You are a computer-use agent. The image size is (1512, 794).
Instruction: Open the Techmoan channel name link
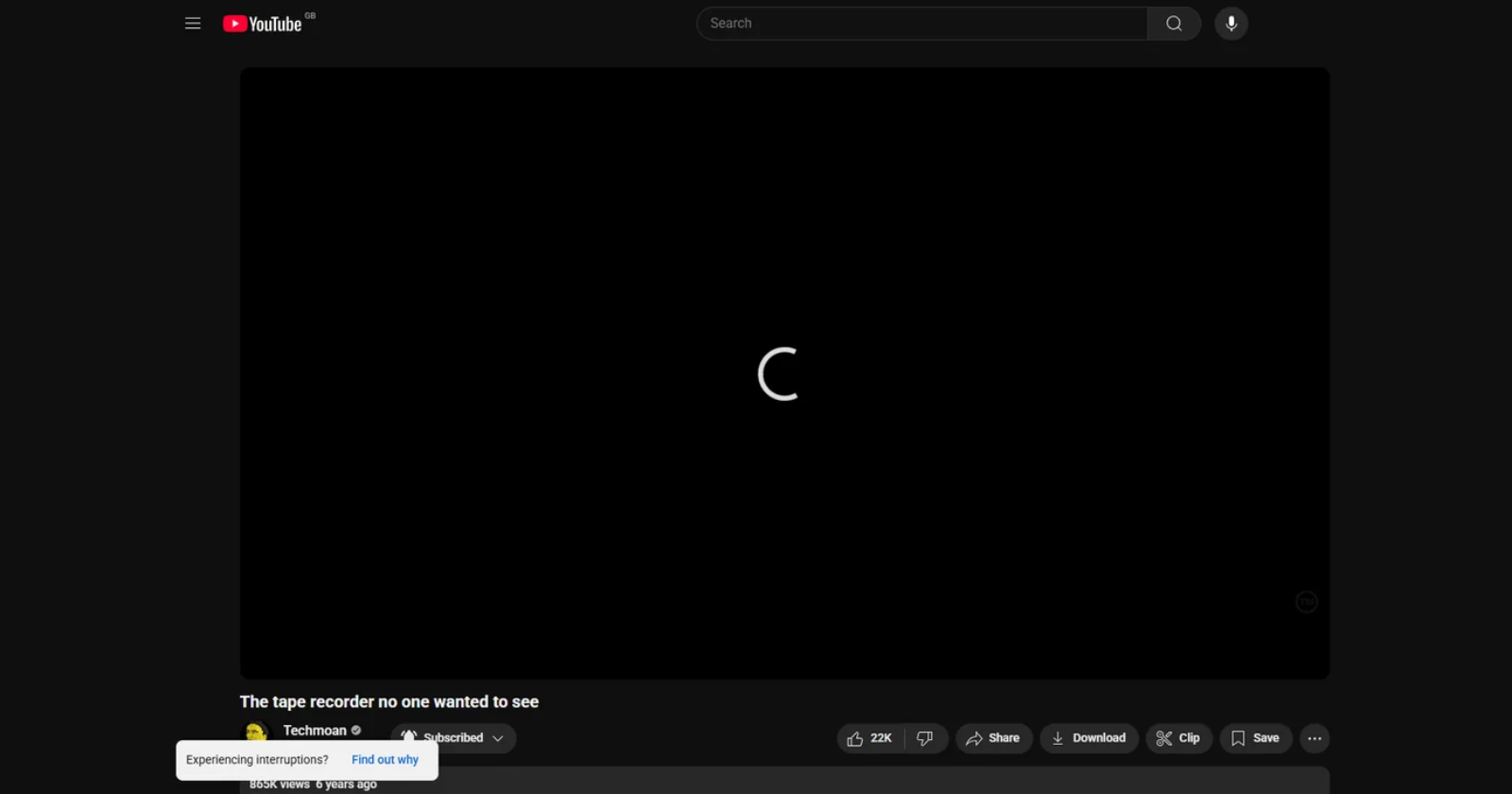315,731
